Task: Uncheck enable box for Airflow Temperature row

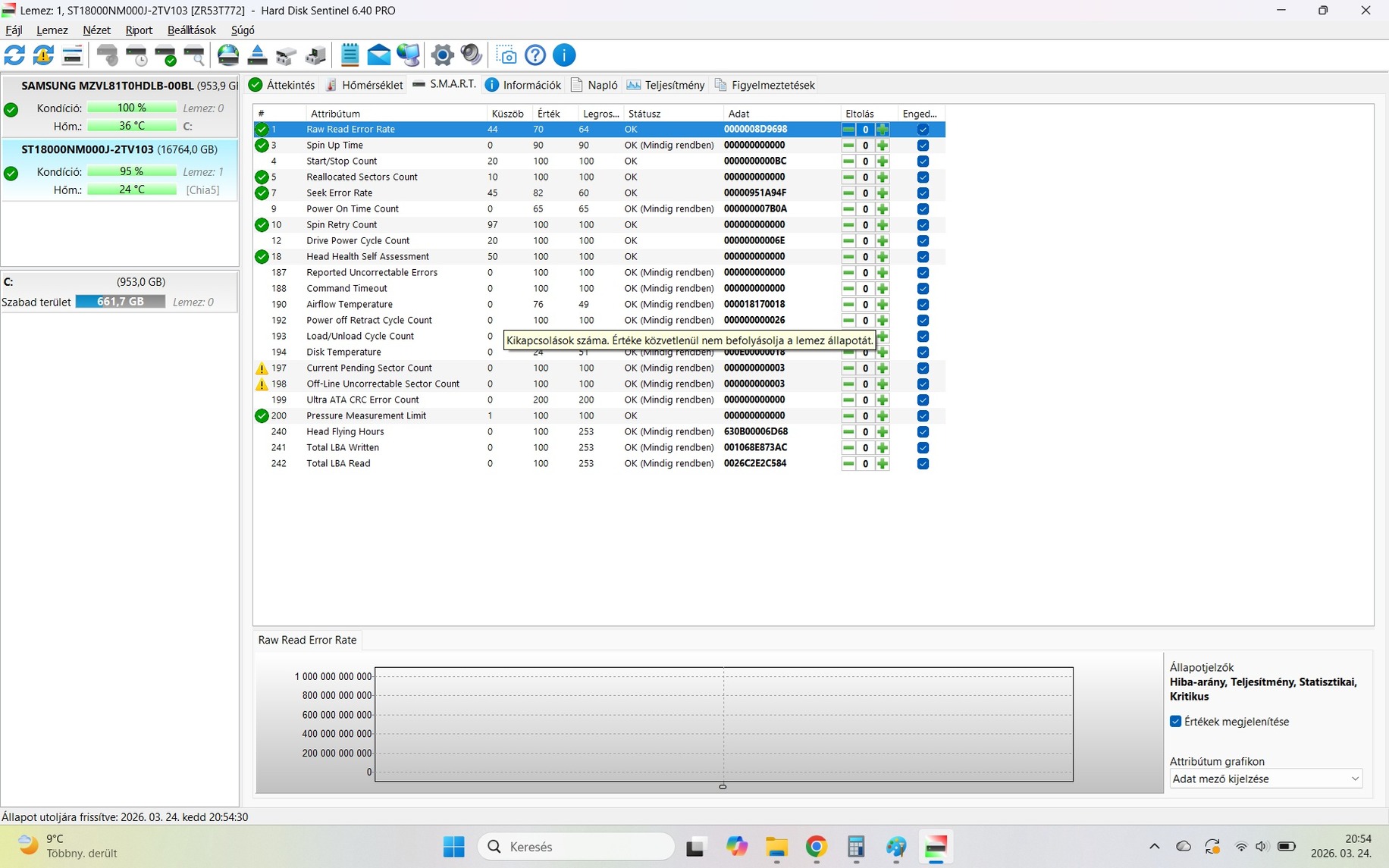Action: [923, 305]
